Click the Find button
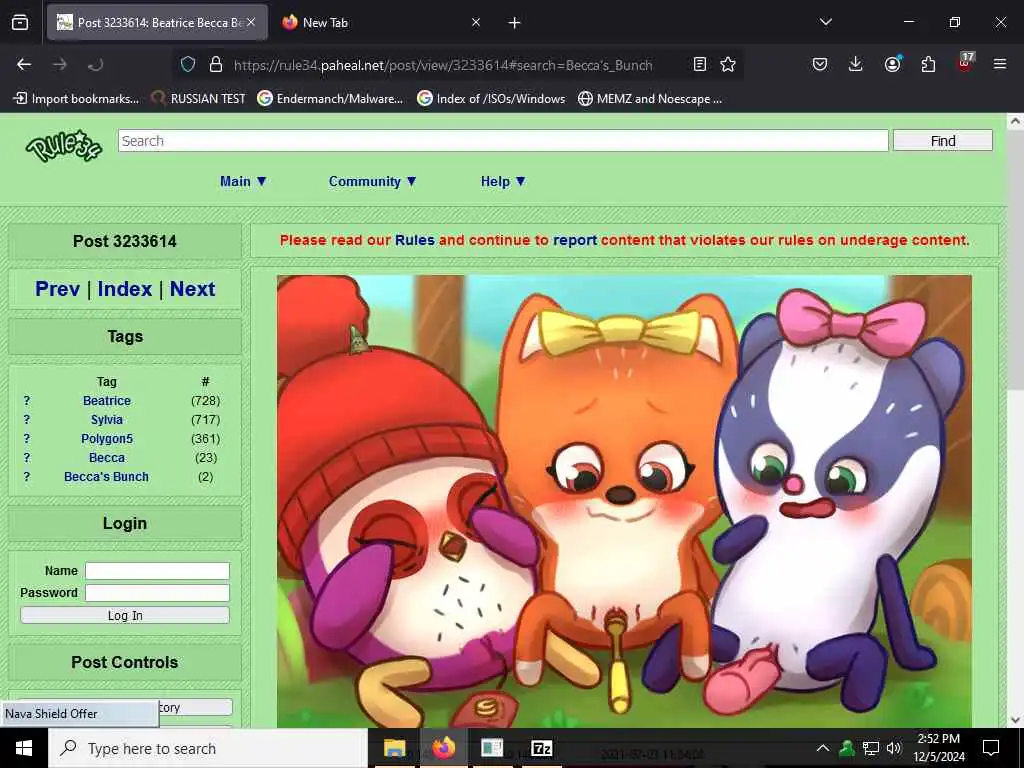1024x768 pixels. point(942,140)
